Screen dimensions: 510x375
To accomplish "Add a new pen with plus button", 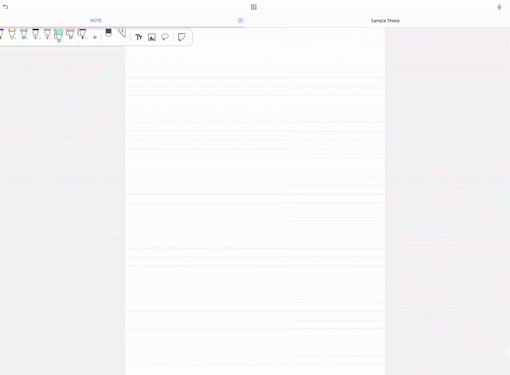I will [x=95, y=37].
